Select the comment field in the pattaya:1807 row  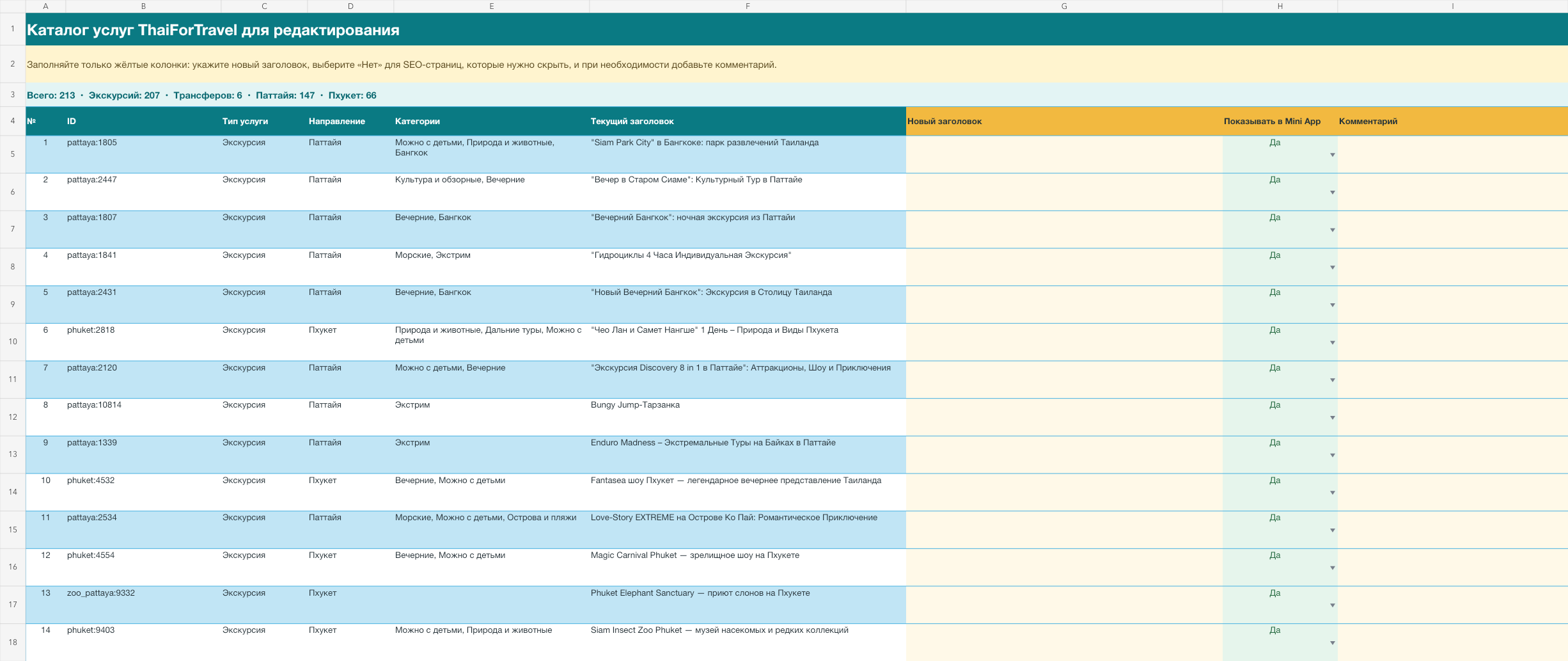(x=1452, y=229)
